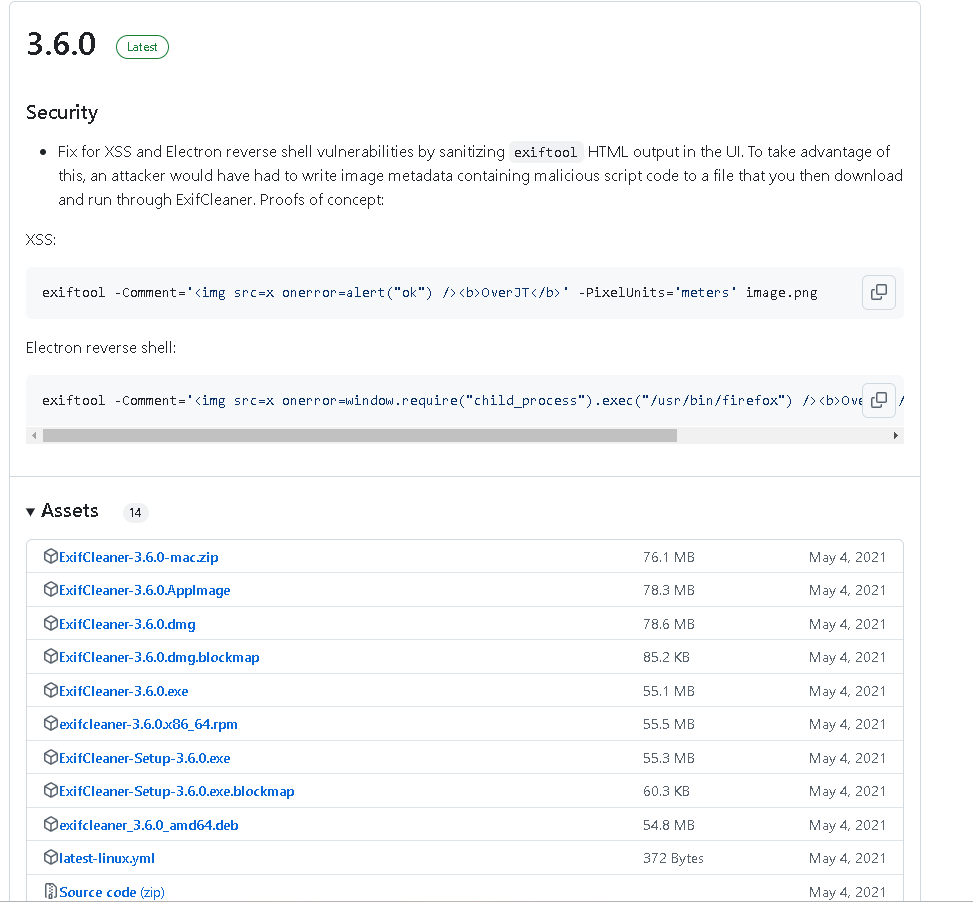973x902 pixels.
Task: Download ExifCleaner-Setup-3.6.0.exe.blockmap file
Action: click(x=176, y=791)
